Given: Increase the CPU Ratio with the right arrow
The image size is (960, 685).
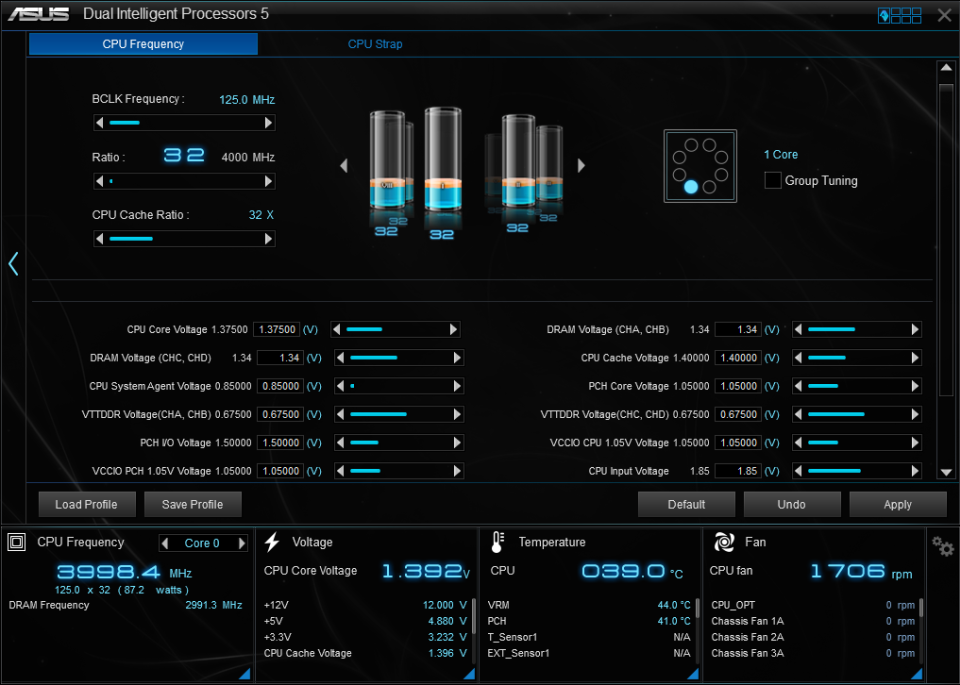Looking at the screenshot, I should [x=268, y=181].
